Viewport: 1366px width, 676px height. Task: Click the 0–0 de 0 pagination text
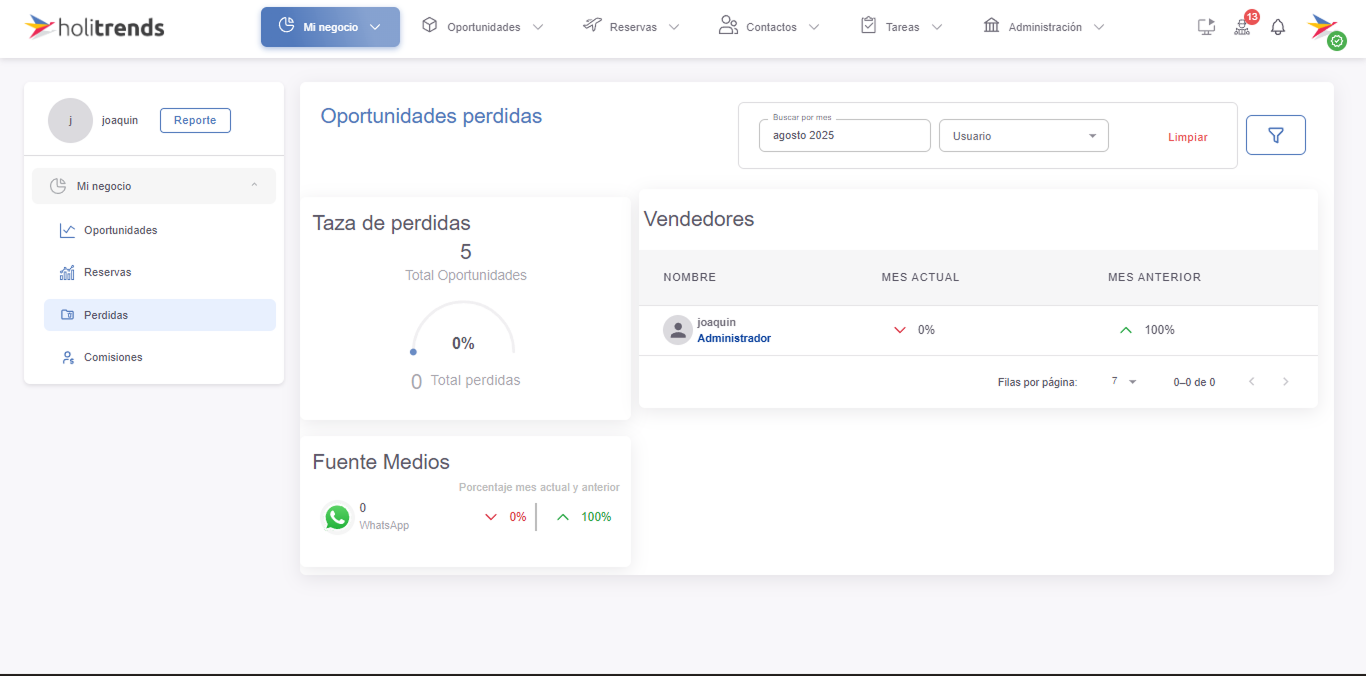[x=1194, y=382]
